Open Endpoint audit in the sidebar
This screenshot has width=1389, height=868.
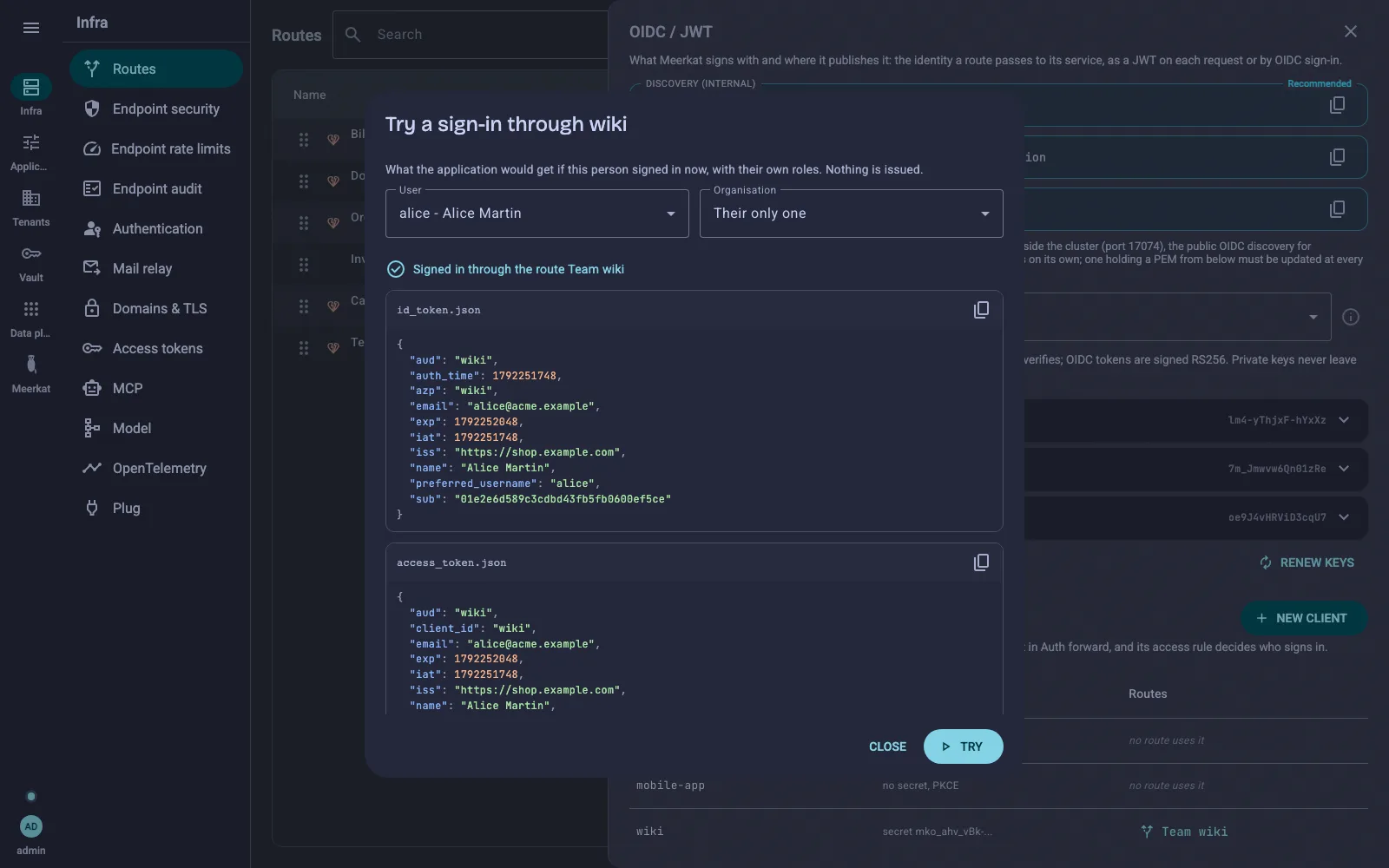[x=156, y=188]
